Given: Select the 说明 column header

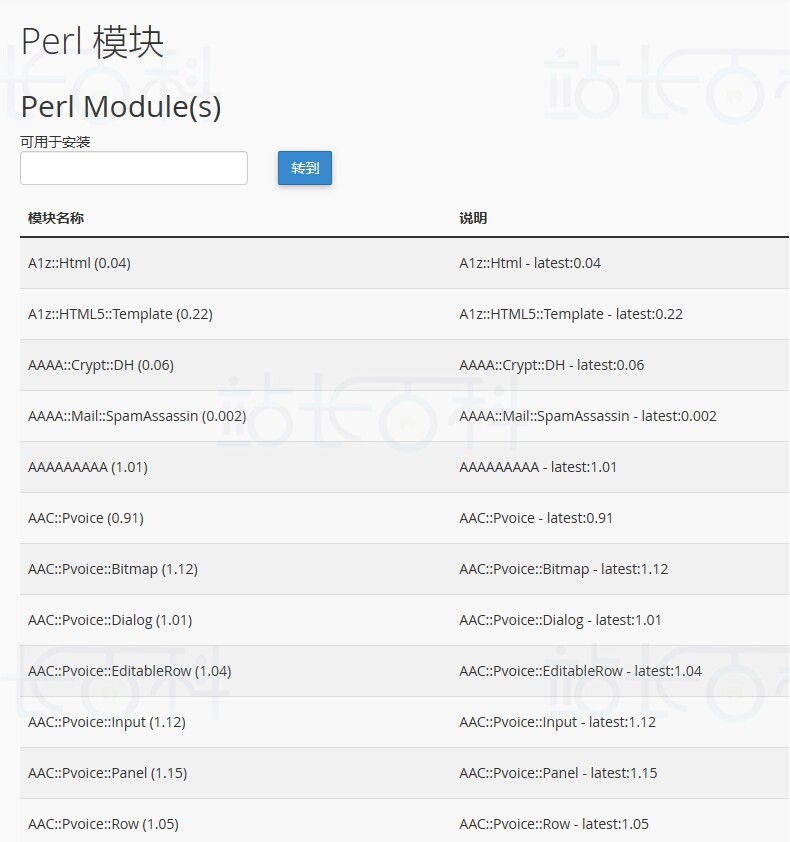Looking at the screenshot, I should [473, 218].
